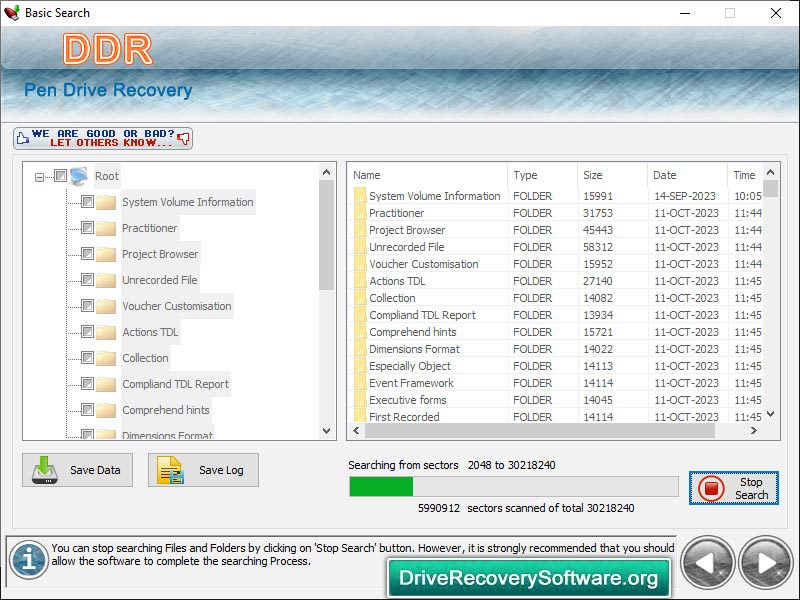Screen dimensions: 800x600
Task: Go to next step with forward arrow
Action: click(766, 563)
